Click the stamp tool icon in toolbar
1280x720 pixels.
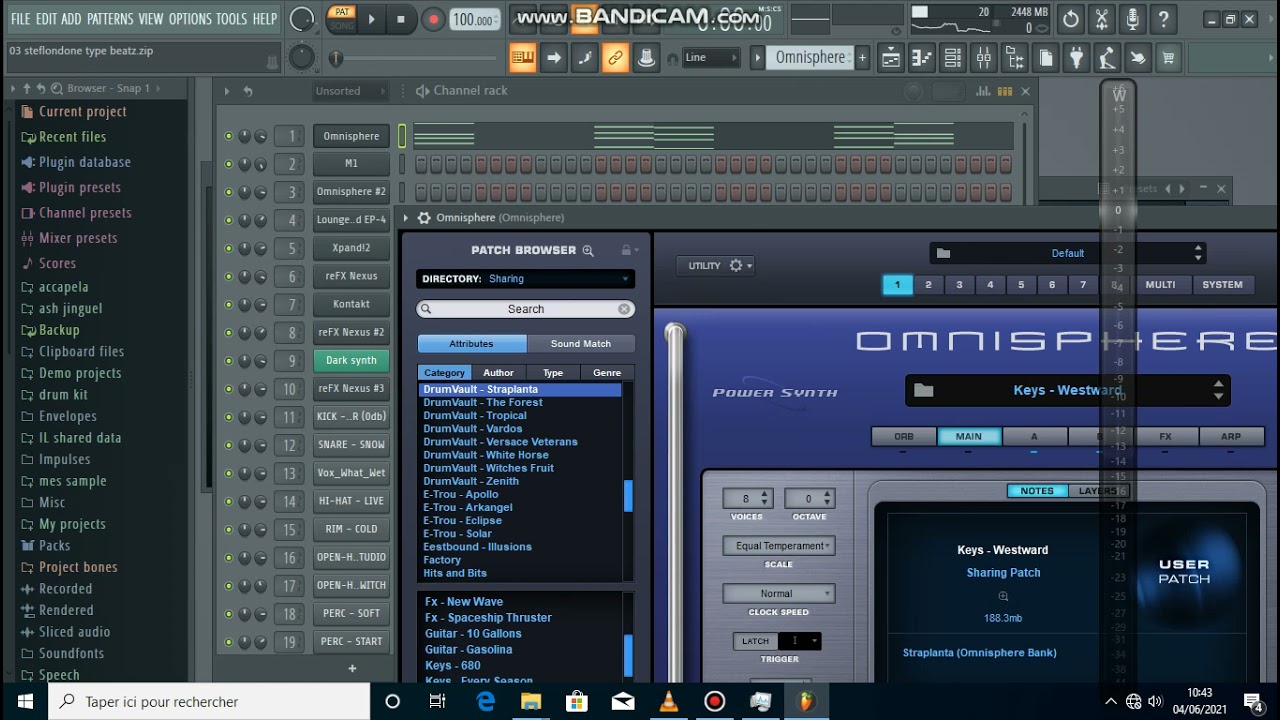(x=646, y=58)
